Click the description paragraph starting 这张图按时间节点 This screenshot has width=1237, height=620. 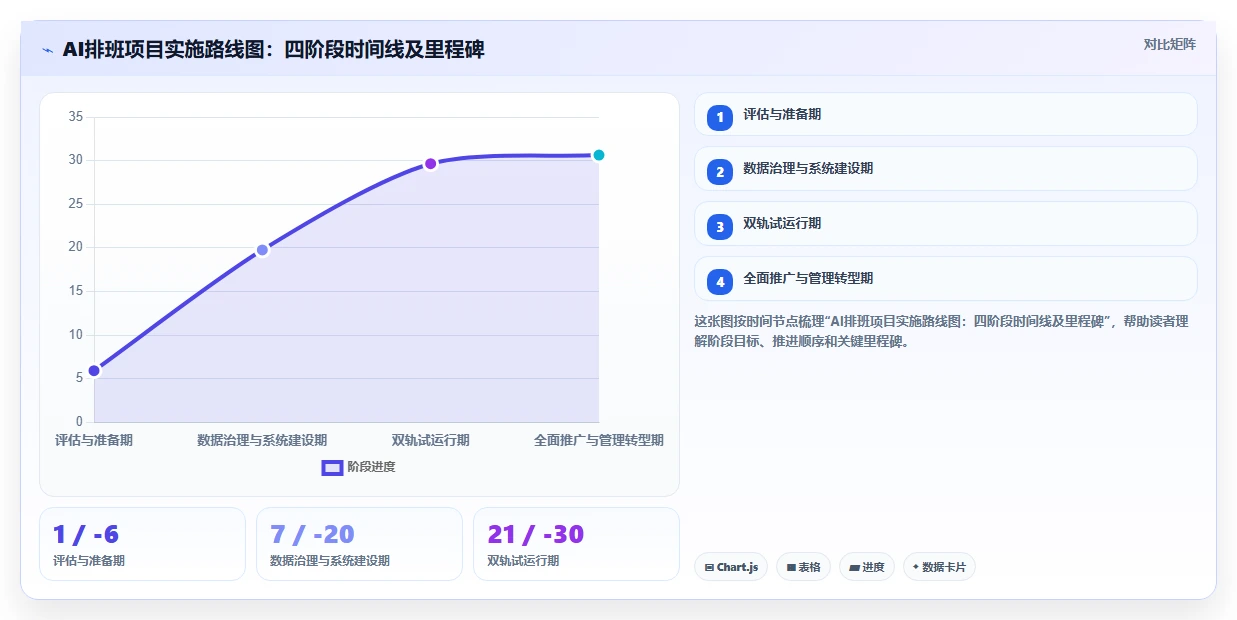tap(941, 331)
